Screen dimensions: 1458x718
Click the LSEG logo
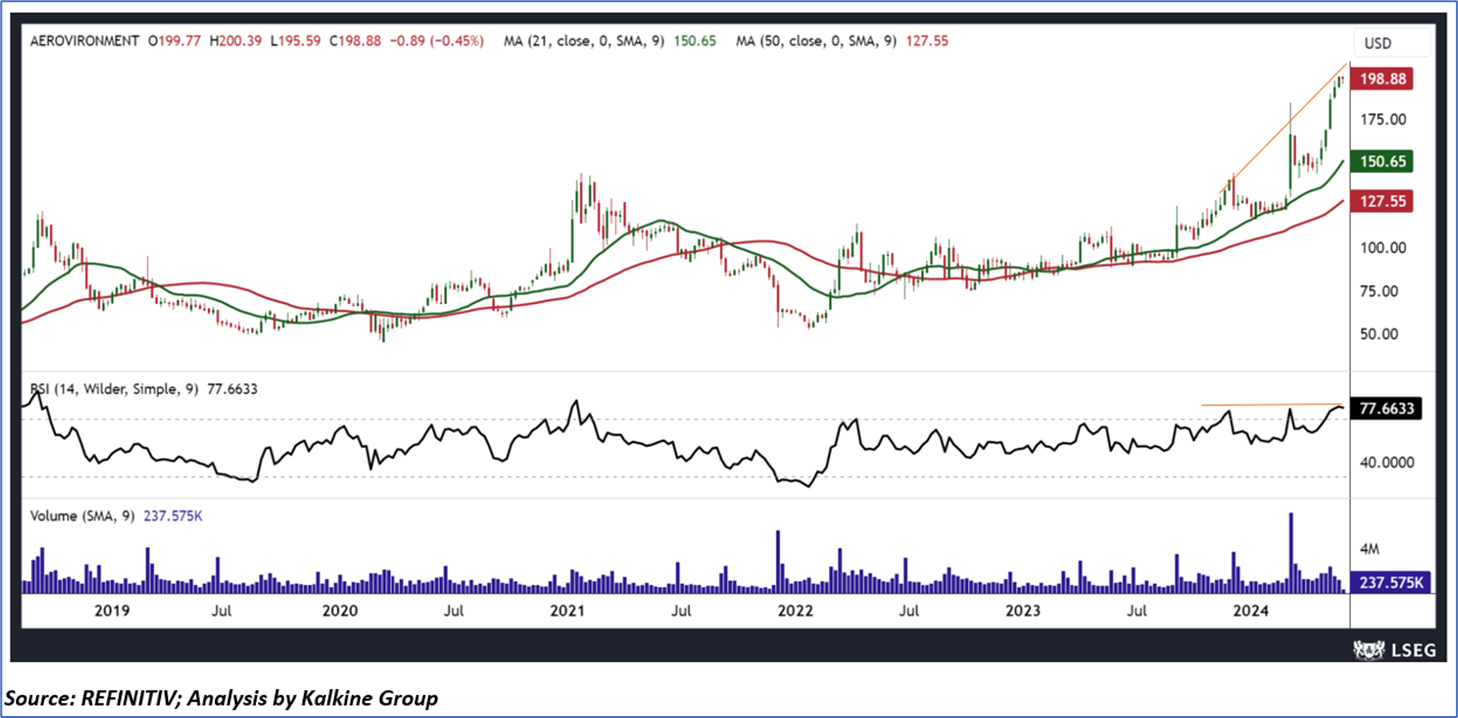point(1393,649)
